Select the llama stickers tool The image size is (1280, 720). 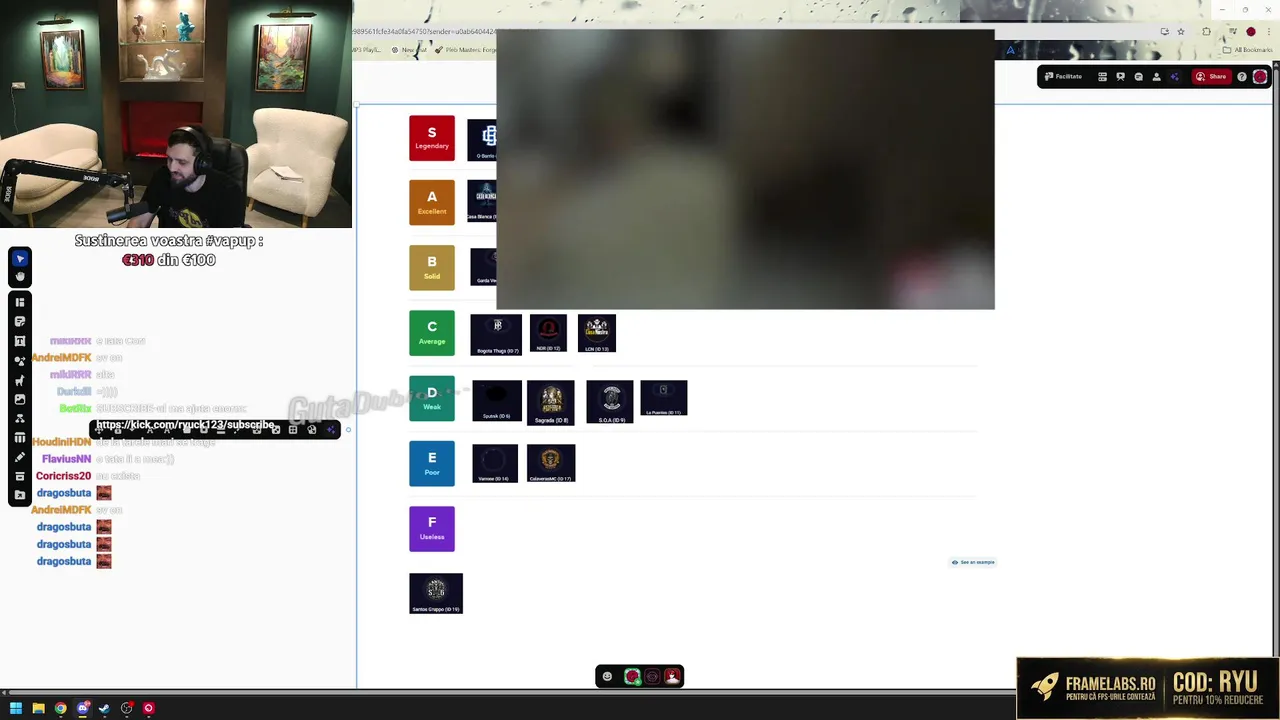(x=20, y=380)
